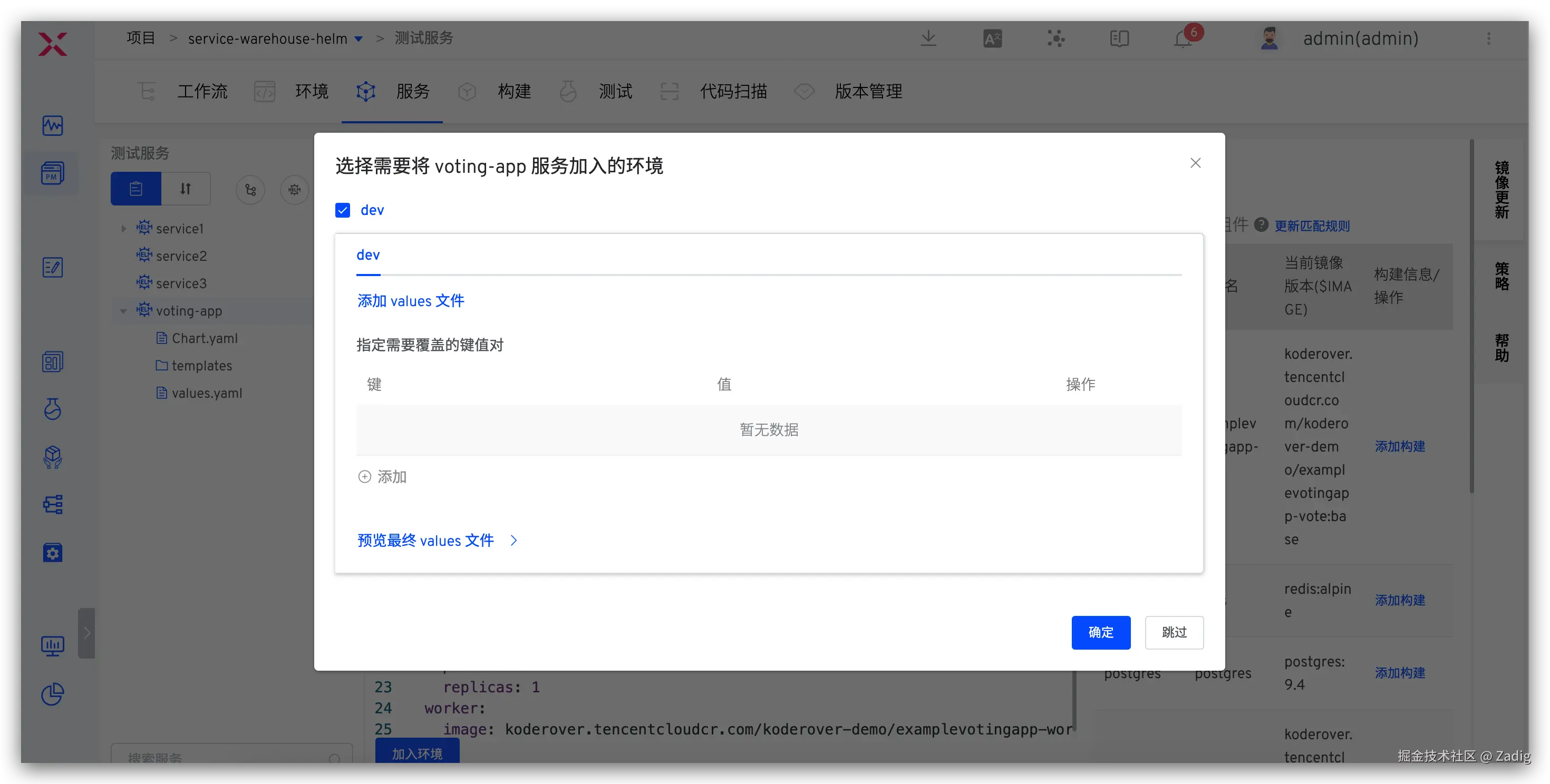Select the dev tab in dialog
The image size is (1550, 784).
(367, 255)
